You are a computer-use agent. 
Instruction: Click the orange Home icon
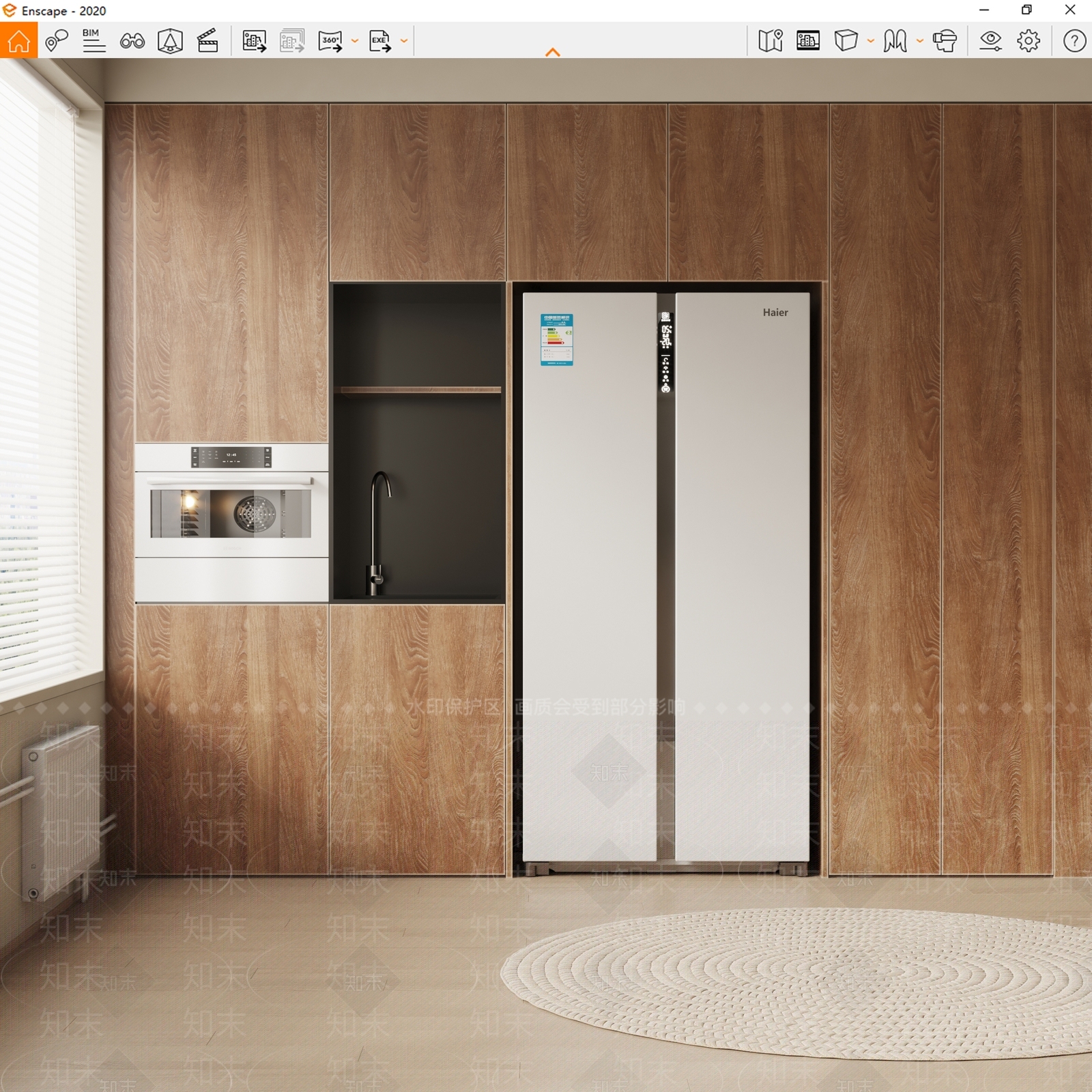point(18,40)
